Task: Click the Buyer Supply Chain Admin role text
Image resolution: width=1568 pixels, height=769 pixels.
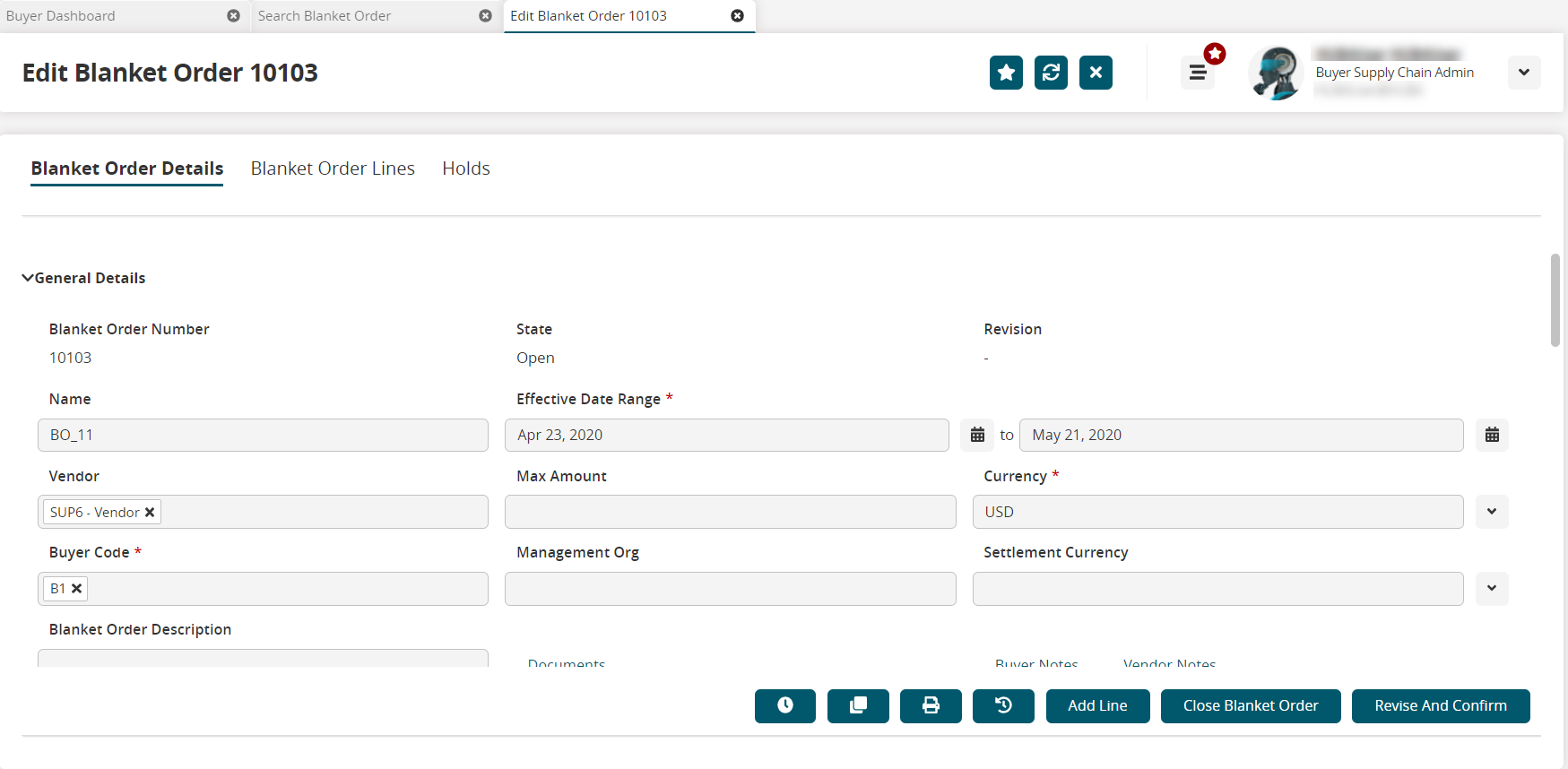Action: pyautogui.click(x=1394, y=73)
